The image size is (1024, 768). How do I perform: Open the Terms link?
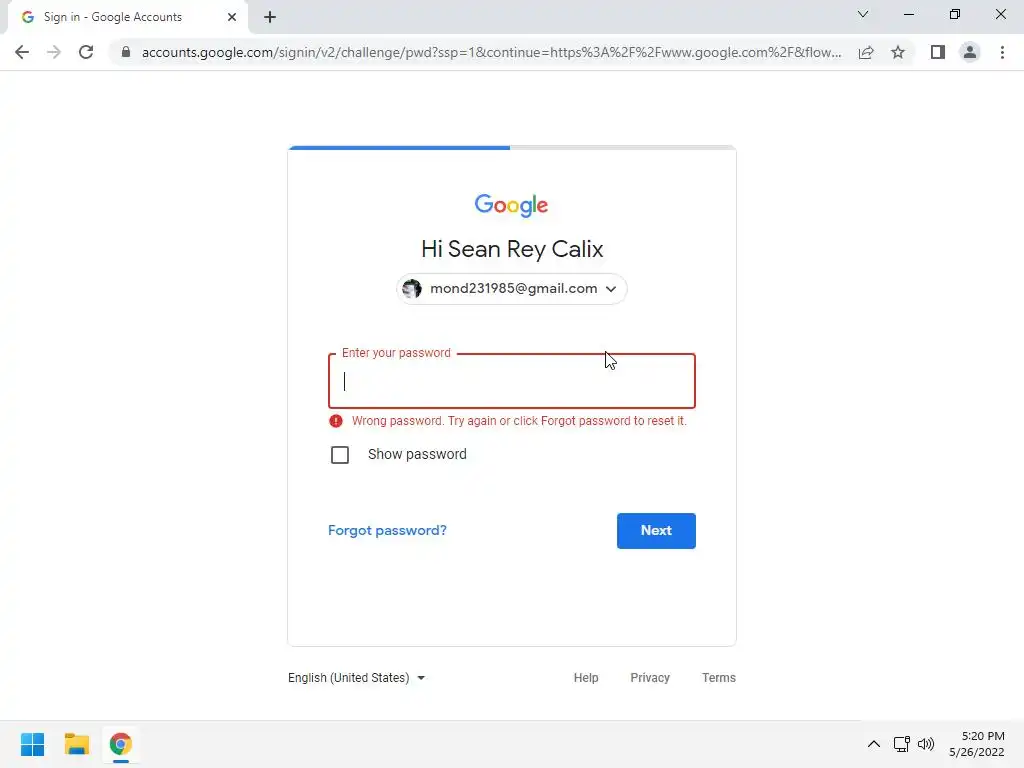tap(718, 678)
